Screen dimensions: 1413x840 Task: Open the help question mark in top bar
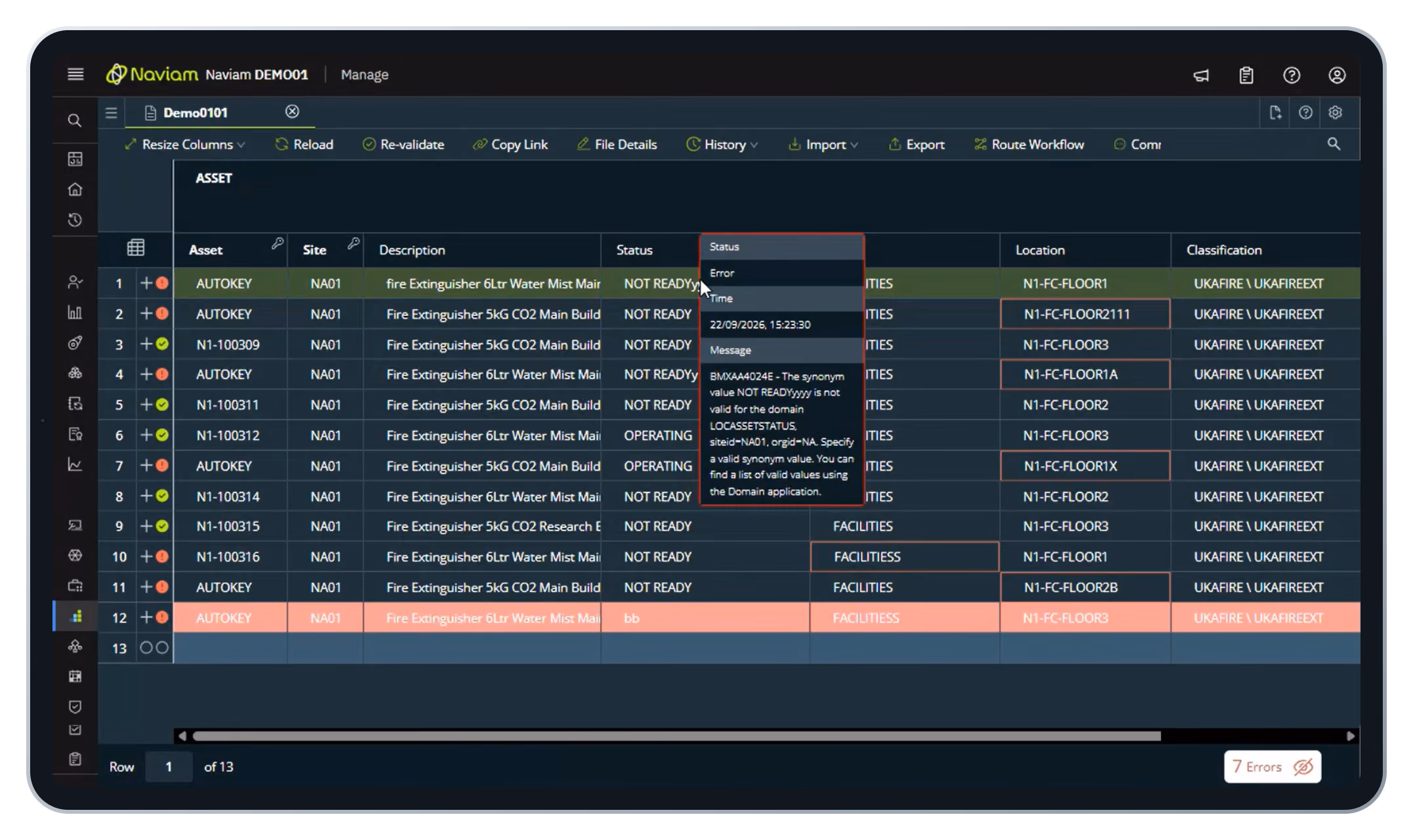(1291, 75)
